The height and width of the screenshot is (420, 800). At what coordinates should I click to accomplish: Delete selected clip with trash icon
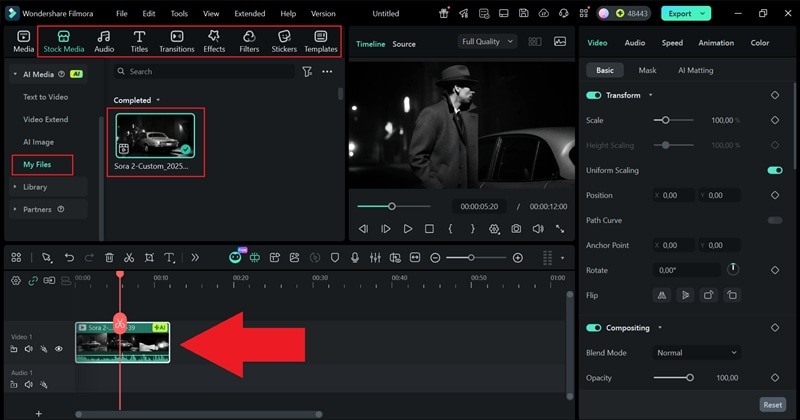(109, 258)
